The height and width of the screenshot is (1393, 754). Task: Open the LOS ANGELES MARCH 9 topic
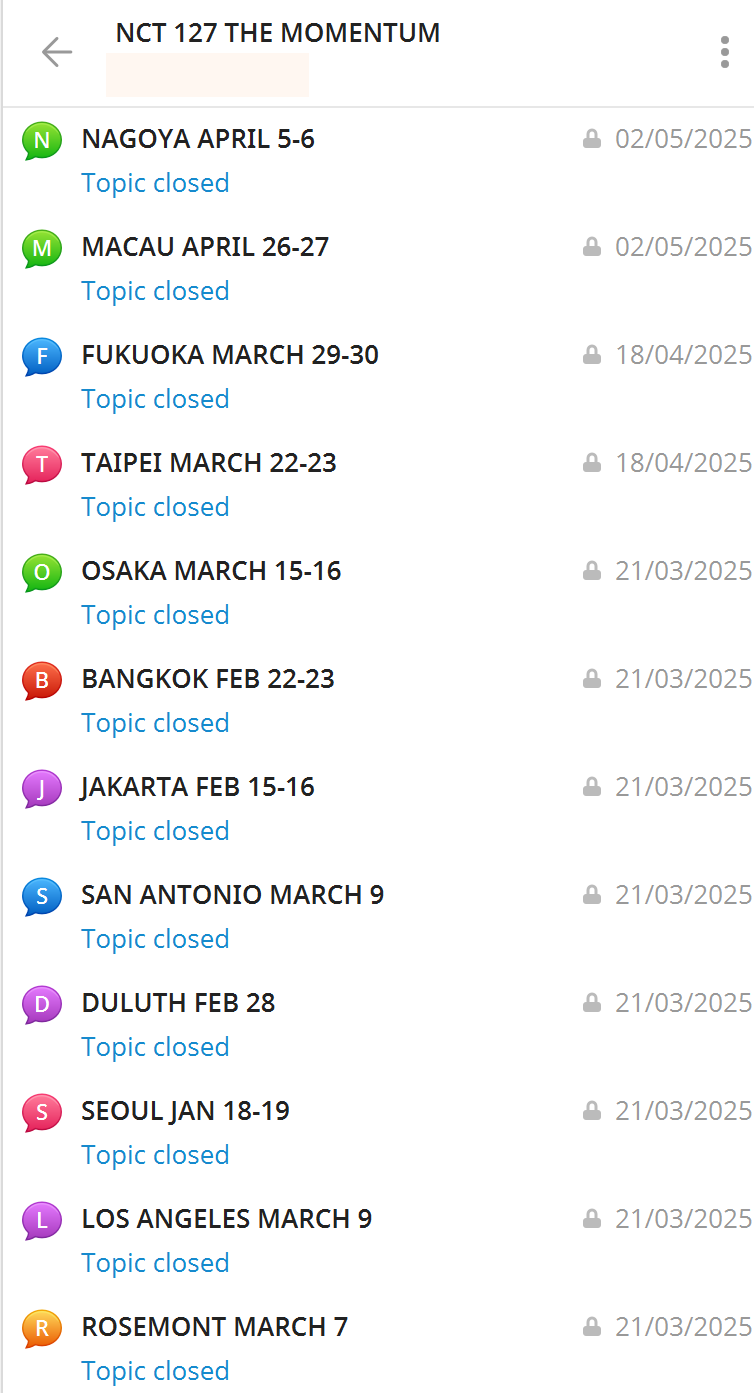tap(226, 1219)
